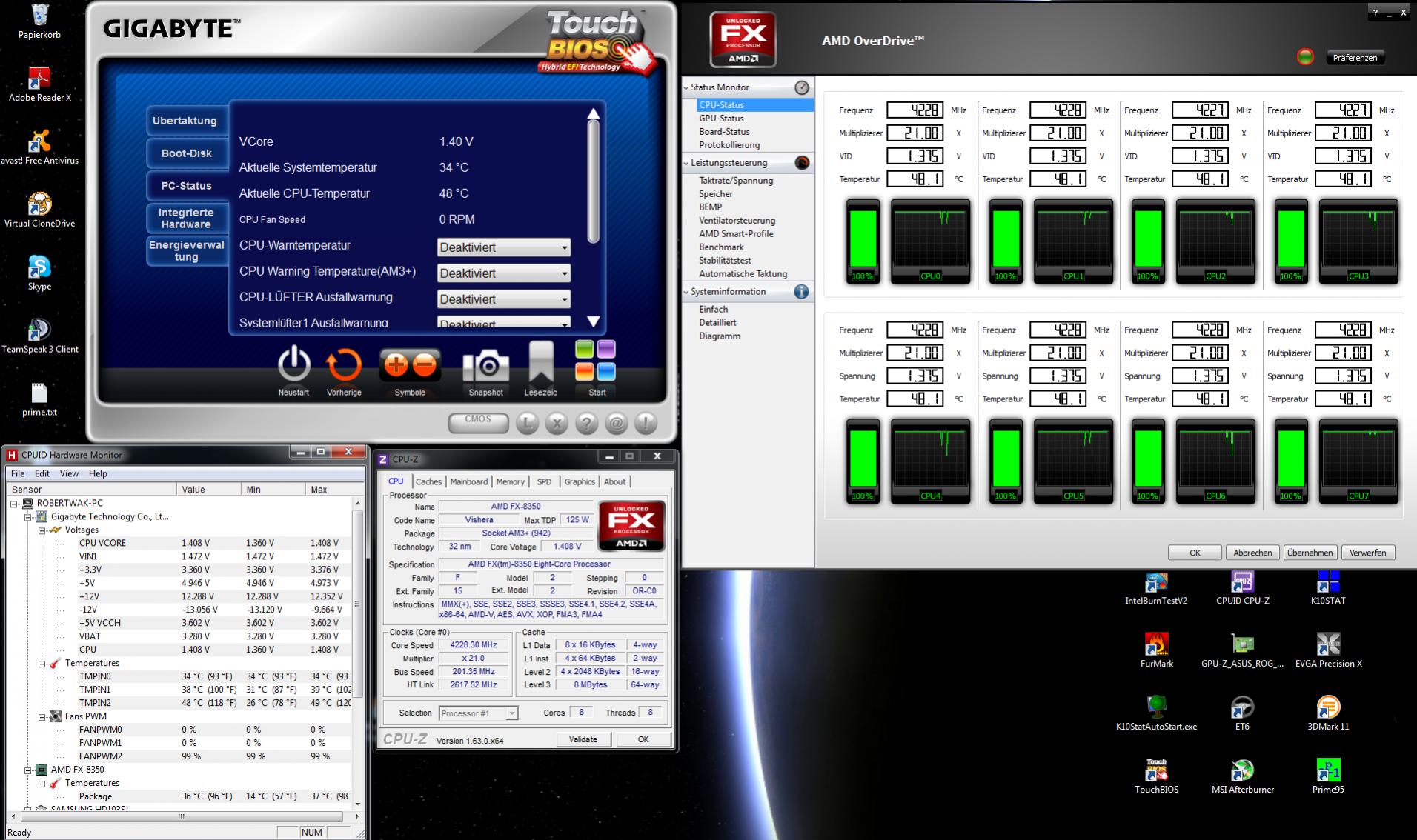1417x840 pixels.
Task: Launch FurMark from the desktop
Action: [x=1156, y=644]
